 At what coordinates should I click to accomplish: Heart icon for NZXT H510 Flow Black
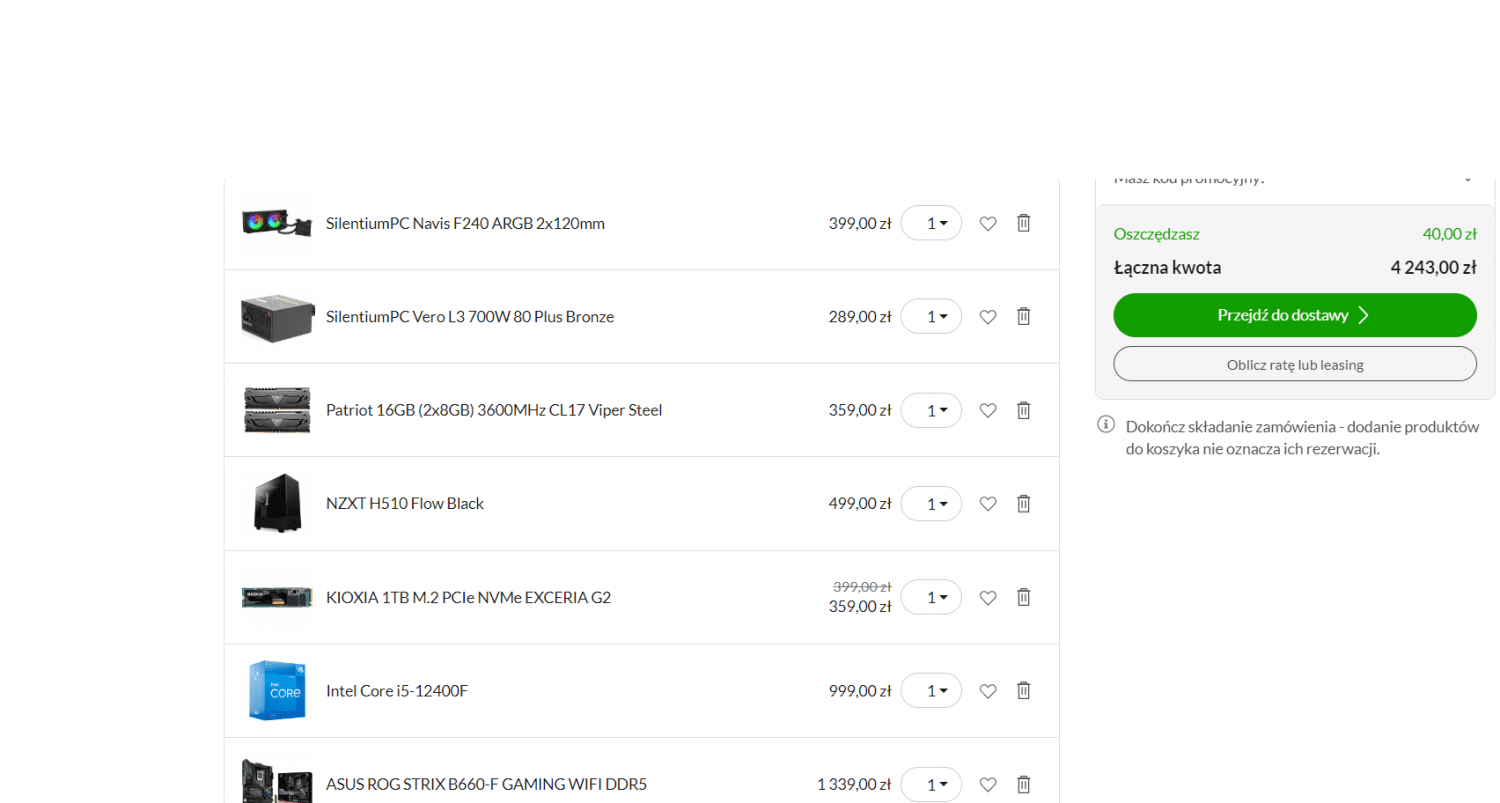(x=987, y=504)
